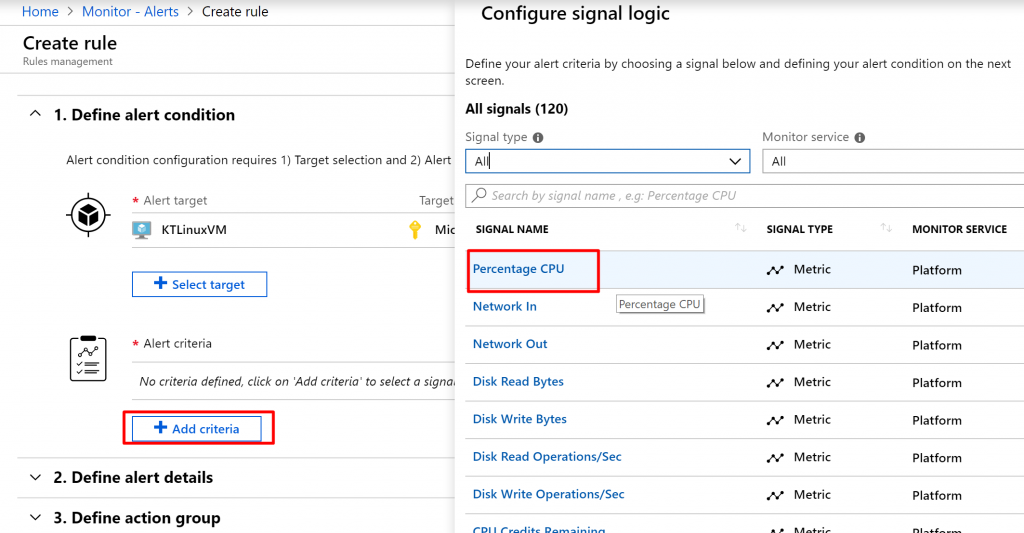The height and width of the screenshot is (533, 1024).
Task: Click the alert criteria clipboard icon
Action: (x=88, y=358)
